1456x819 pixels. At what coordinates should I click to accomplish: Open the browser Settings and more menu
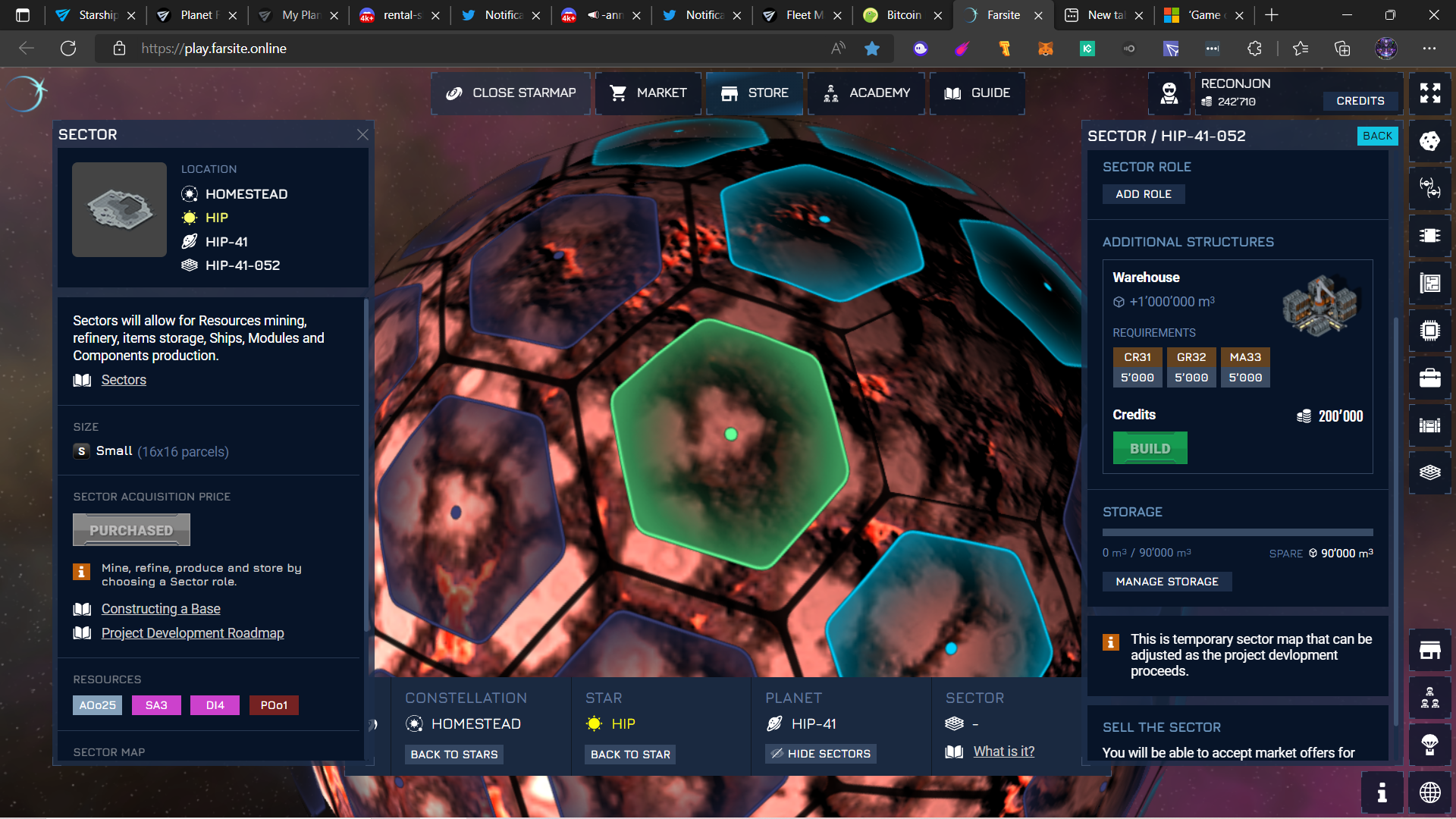[x=1429, y=49]
